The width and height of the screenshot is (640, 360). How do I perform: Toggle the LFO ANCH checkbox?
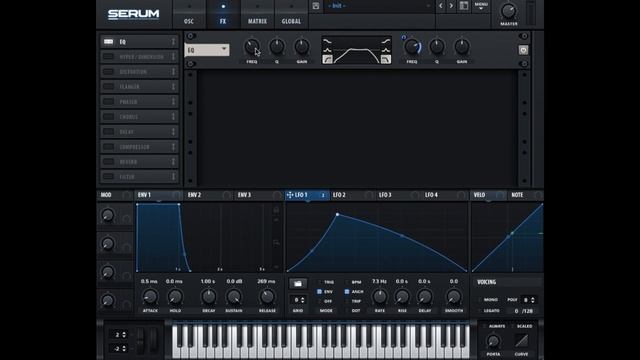click(x=347, y=292)
